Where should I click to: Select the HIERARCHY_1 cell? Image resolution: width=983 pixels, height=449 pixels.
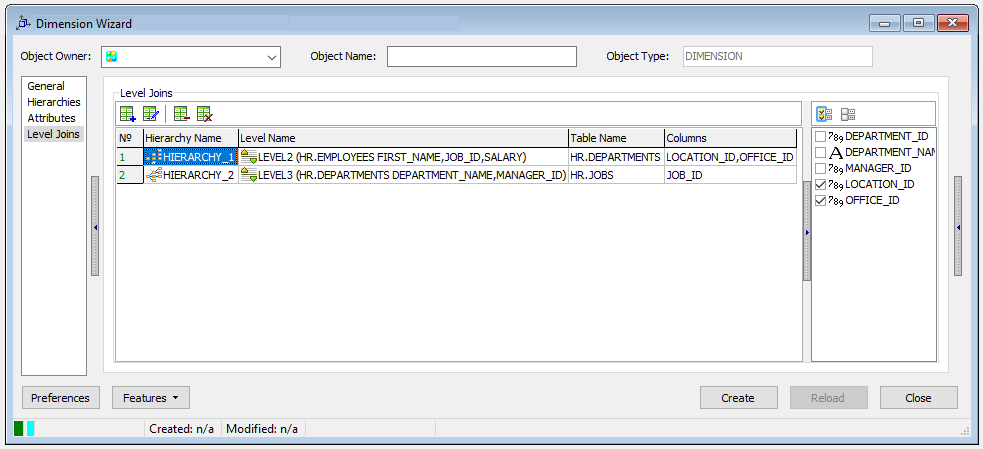(191, 157)
